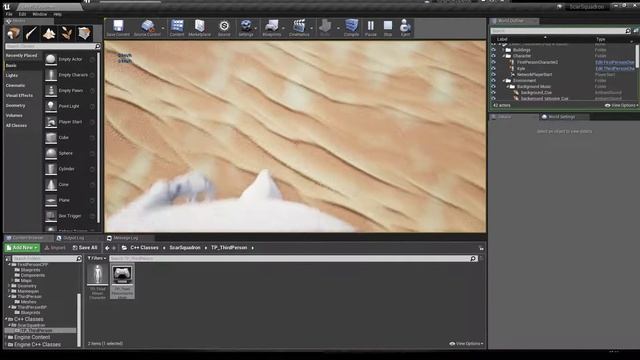This screenshot has width=640, height=360.
Task: Select the Cone item in Basic list
Action: coord(69,184)
